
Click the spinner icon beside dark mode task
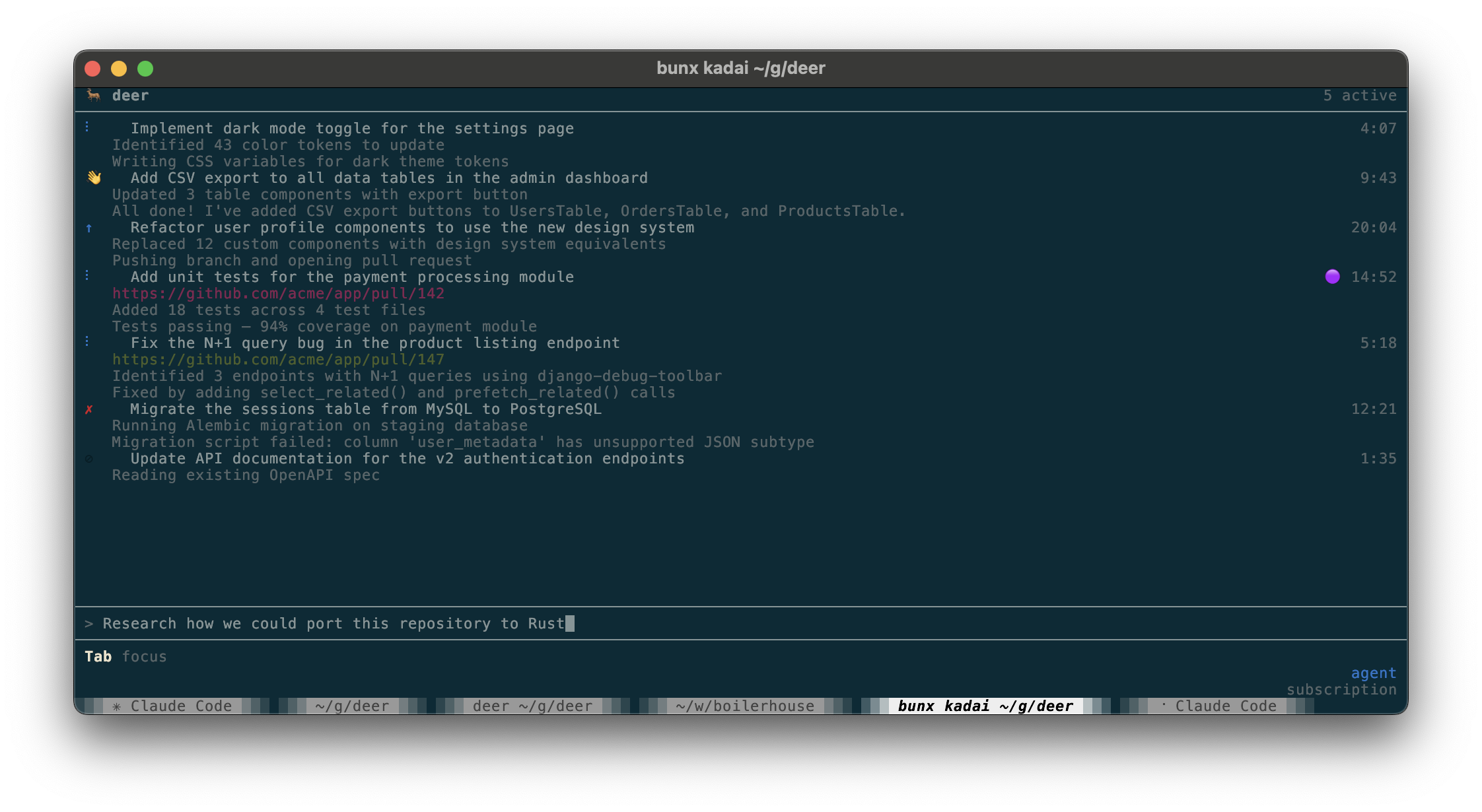[x=87, y=127]
